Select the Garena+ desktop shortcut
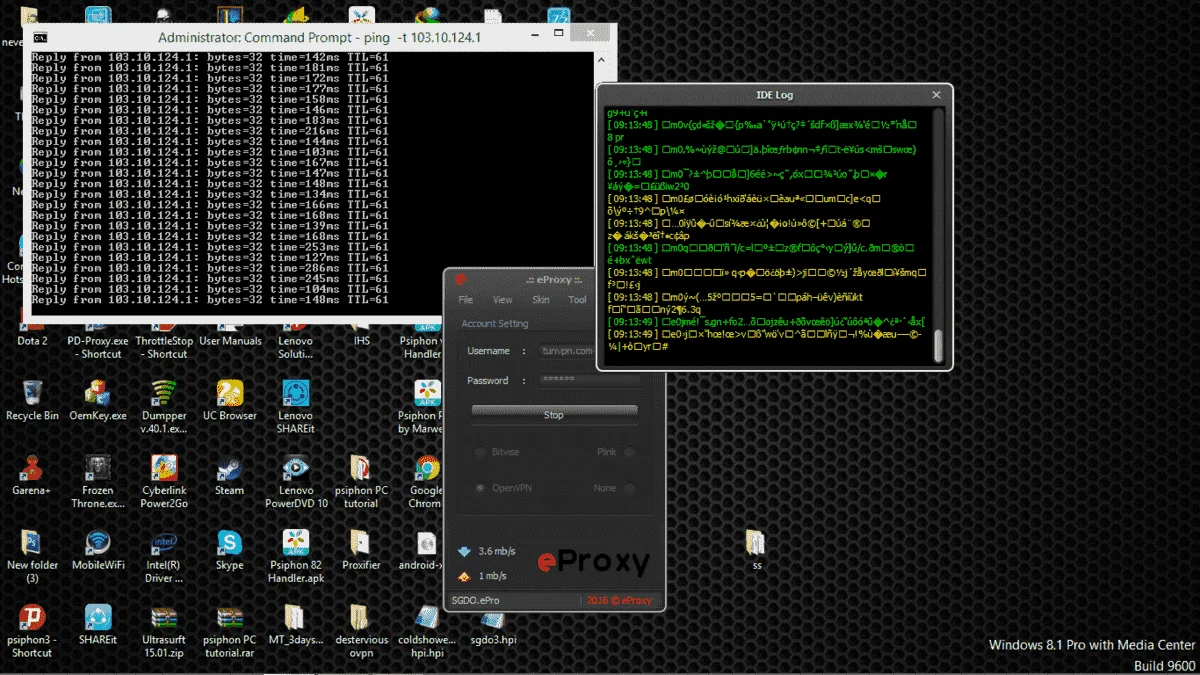This screenshot has height=675, width=1200. (x=32, y=474)
